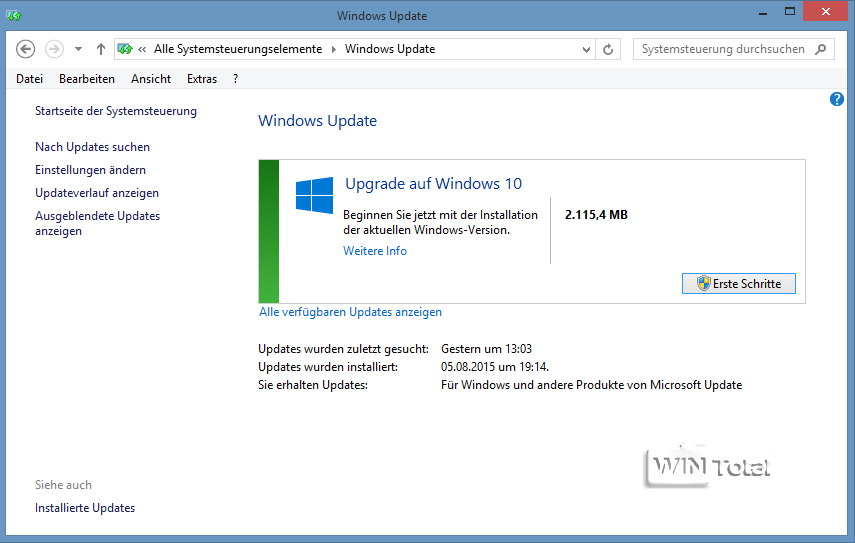Click Alle verfügbaren Updates anzeigen
This screenshot has width=855, height=543.
click(350, 312)
